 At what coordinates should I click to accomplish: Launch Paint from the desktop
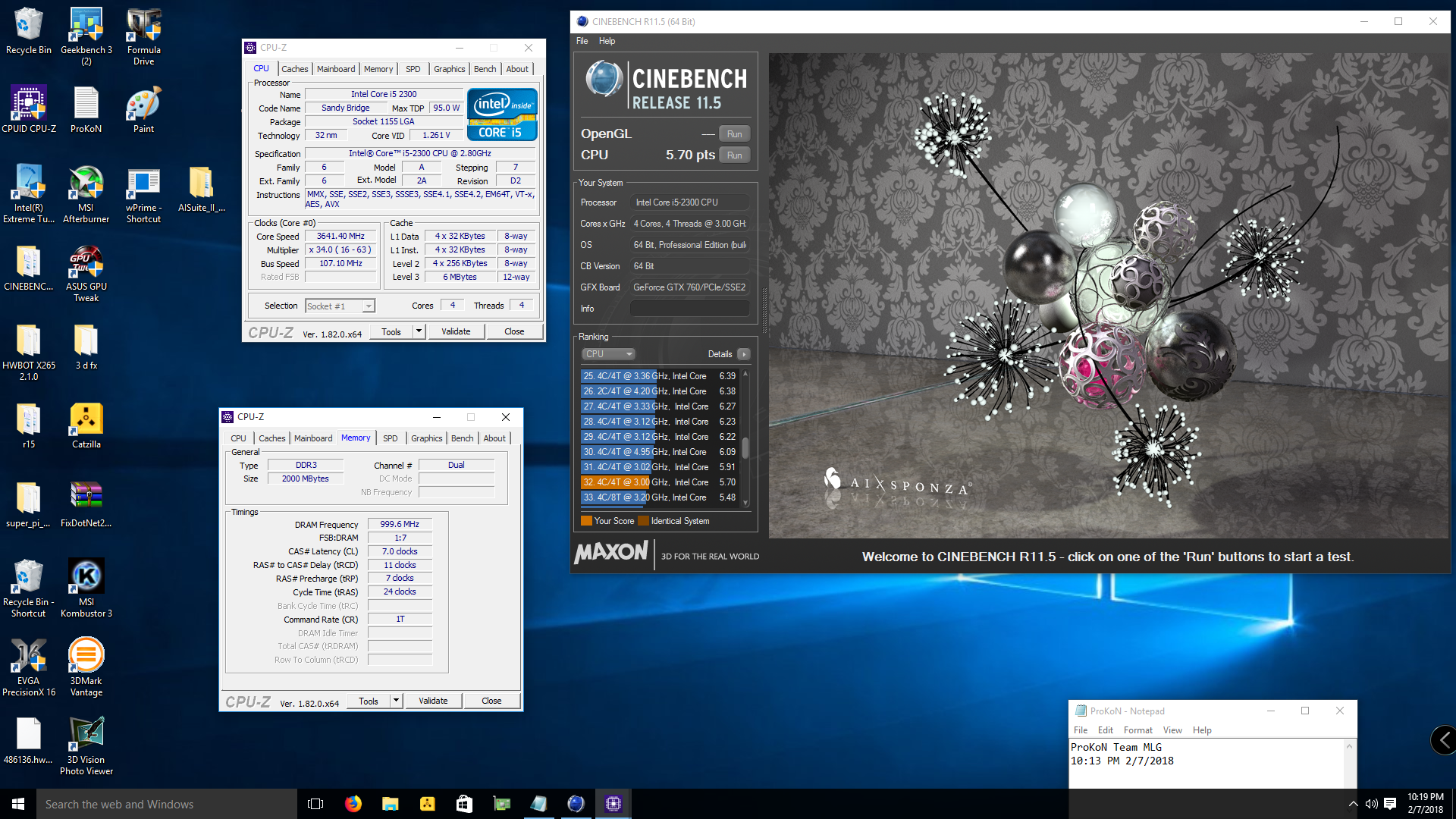pyautogui.click(x=143, y=110)
